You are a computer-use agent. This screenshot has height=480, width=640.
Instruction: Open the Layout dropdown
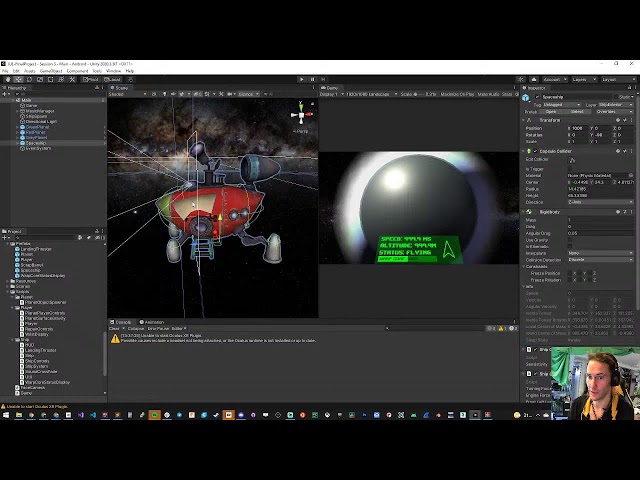(618, 80)
